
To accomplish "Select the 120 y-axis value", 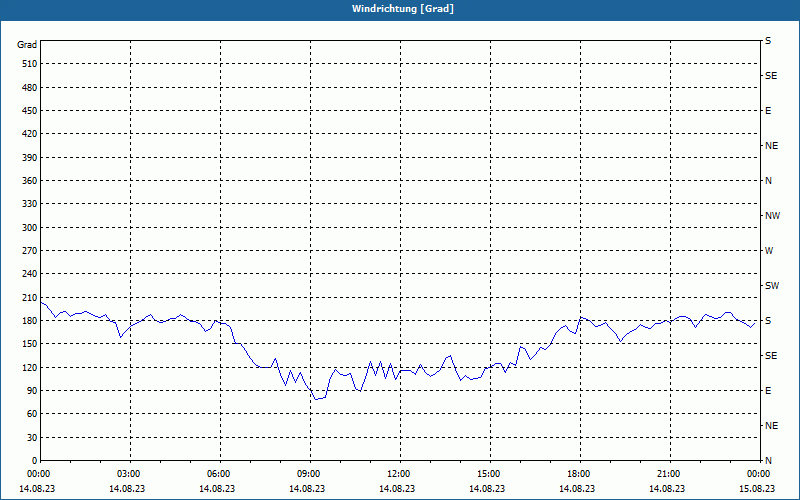I will coord(30,367).
